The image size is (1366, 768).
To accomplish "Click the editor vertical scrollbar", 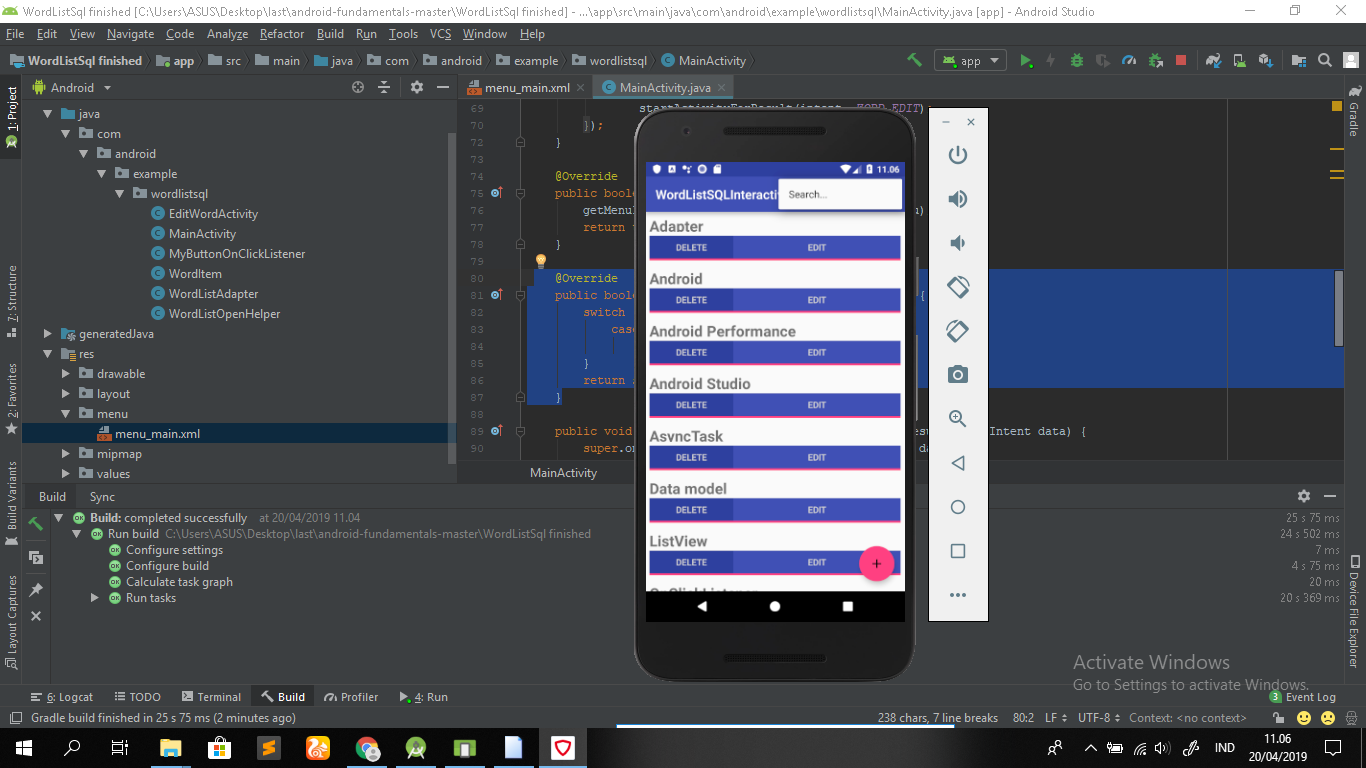I will click(x=1339, y=308).
